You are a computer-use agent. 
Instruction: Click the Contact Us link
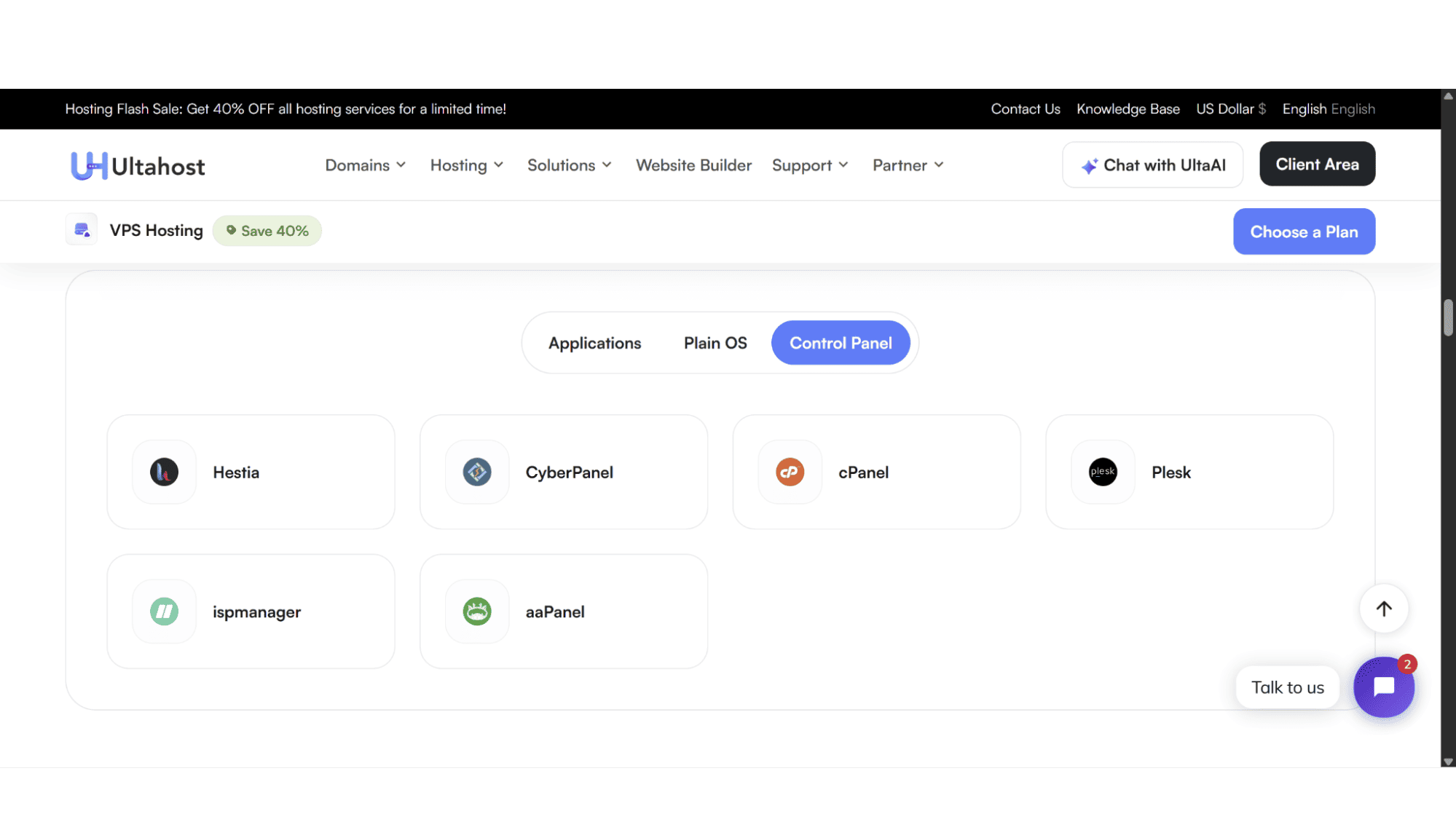click(x=1026, y=108)
